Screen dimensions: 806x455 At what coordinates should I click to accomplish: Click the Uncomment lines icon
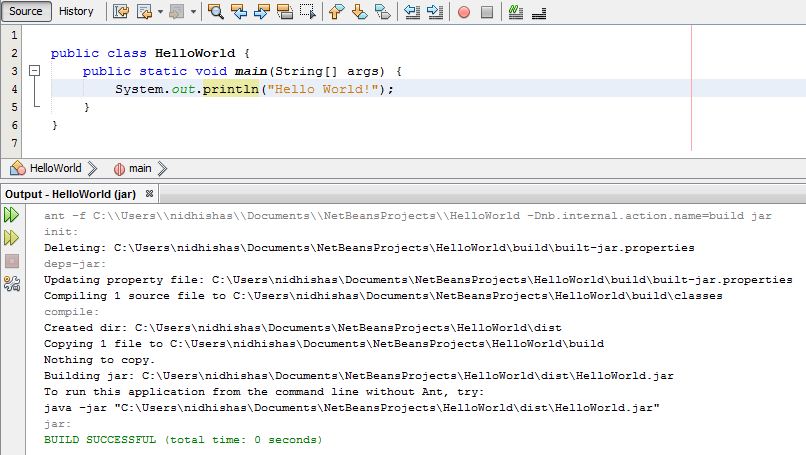click(539, 13)
